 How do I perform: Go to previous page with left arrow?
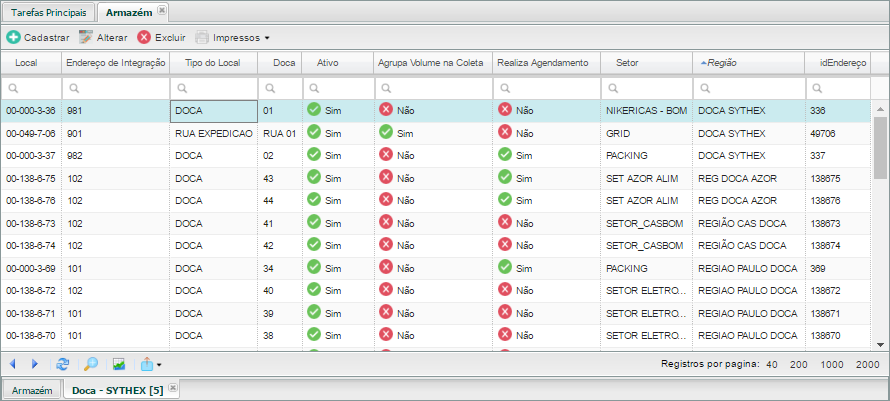[12, 364]
